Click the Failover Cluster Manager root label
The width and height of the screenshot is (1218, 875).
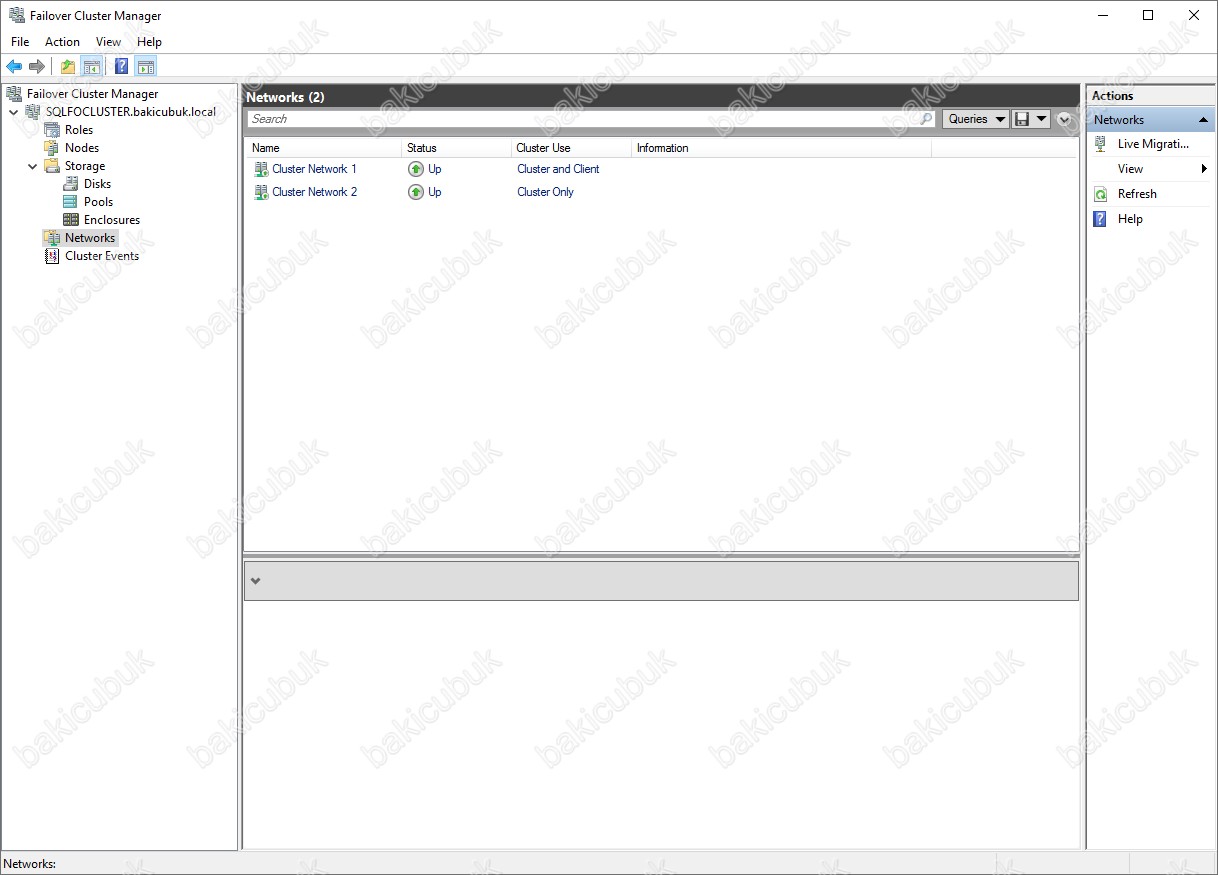point(92,94)
